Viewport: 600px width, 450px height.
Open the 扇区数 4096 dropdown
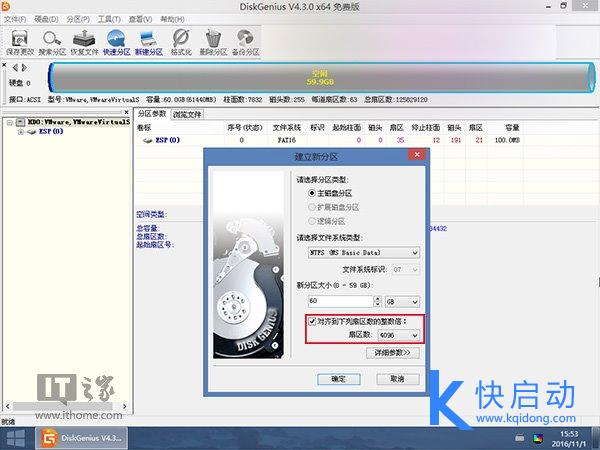pos(398,335)
